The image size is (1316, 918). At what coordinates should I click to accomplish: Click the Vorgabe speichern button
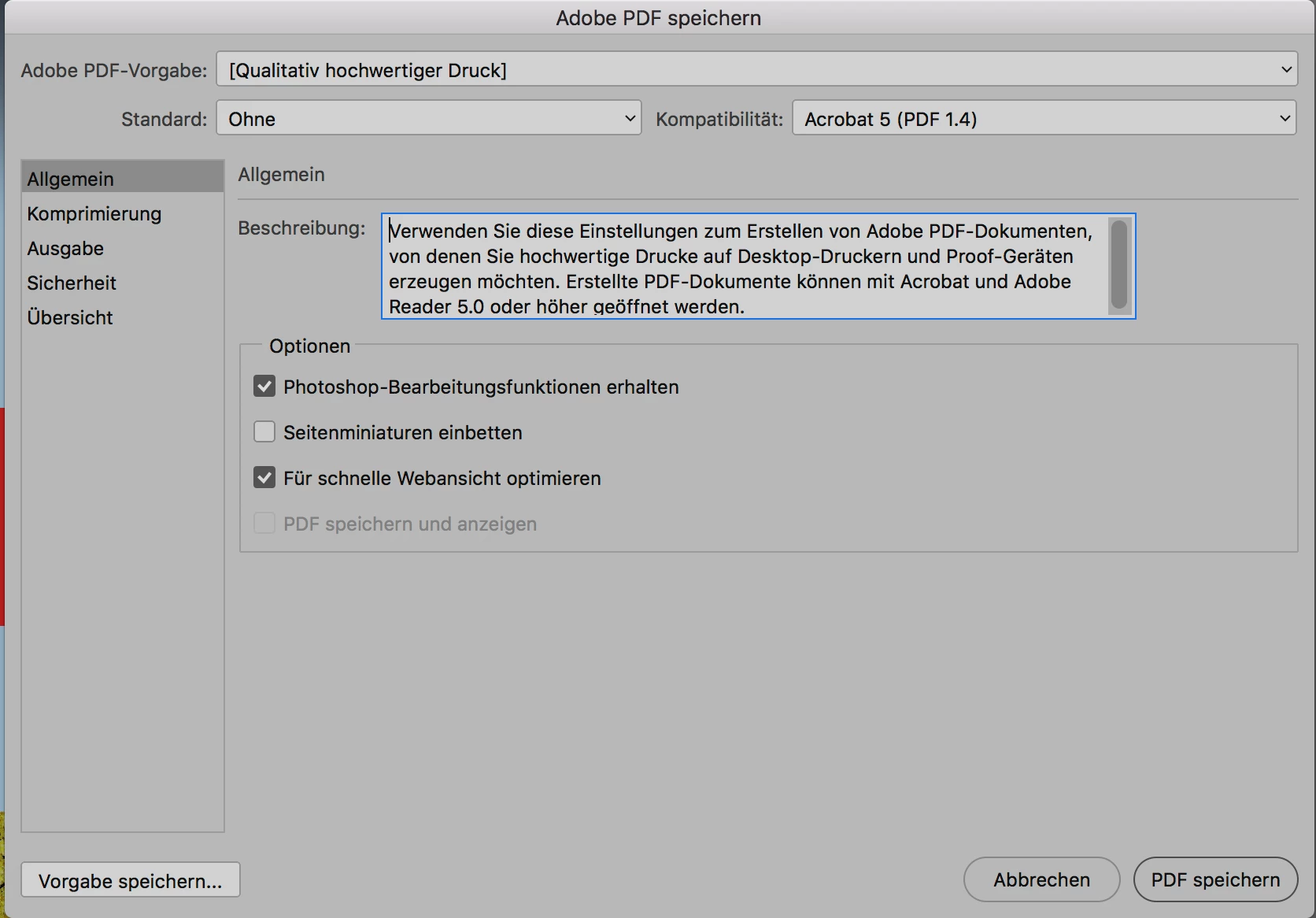131,880
